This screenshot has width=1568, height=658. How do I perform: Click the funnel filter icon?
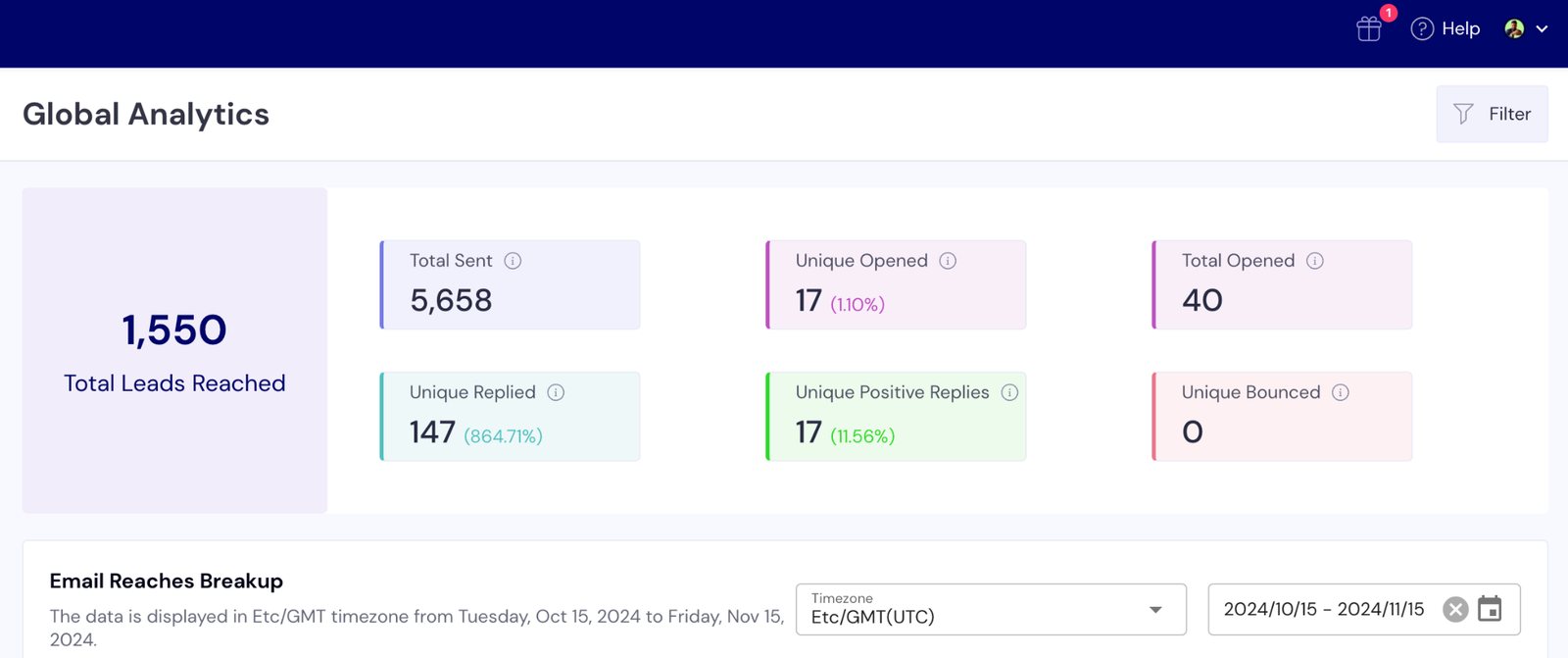click(x=1463, y=114)
